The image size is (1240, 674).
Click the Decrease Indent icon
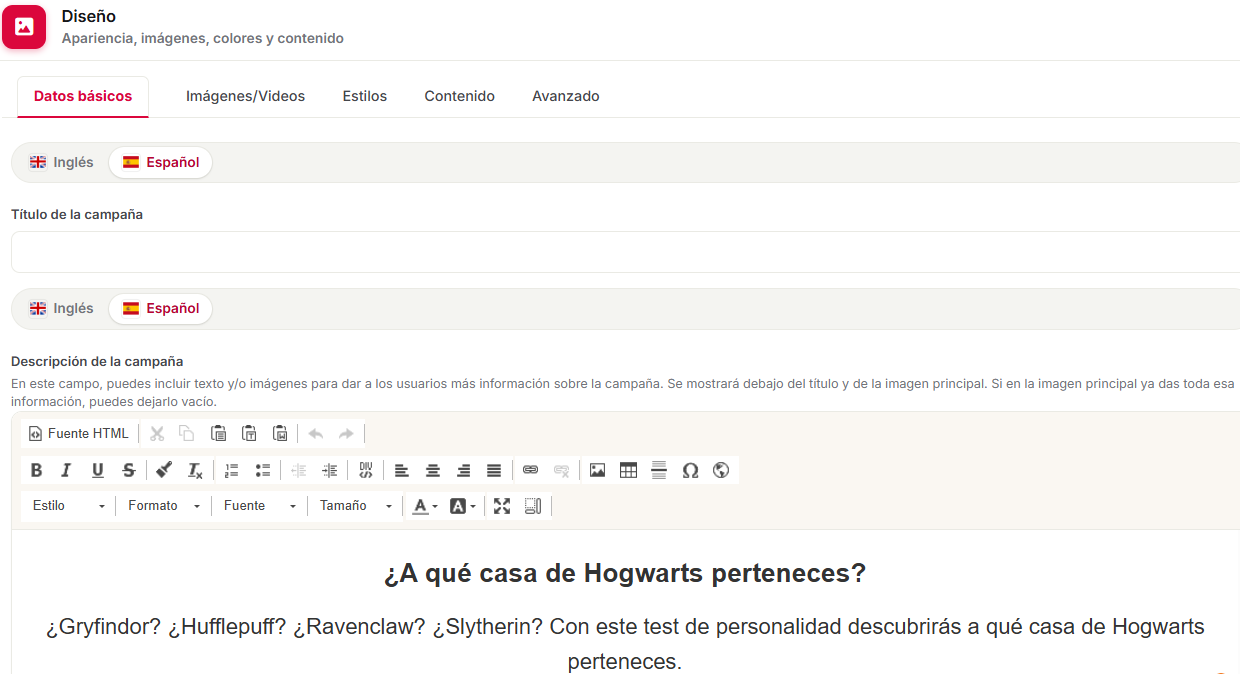click(298, 470)
